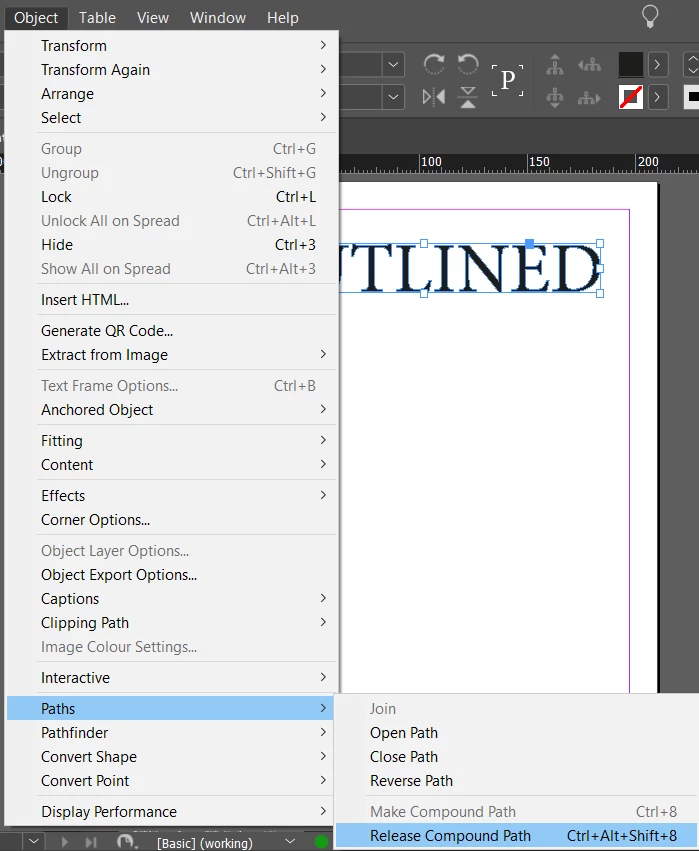Open the Interactive submenu

click(171, 677)
